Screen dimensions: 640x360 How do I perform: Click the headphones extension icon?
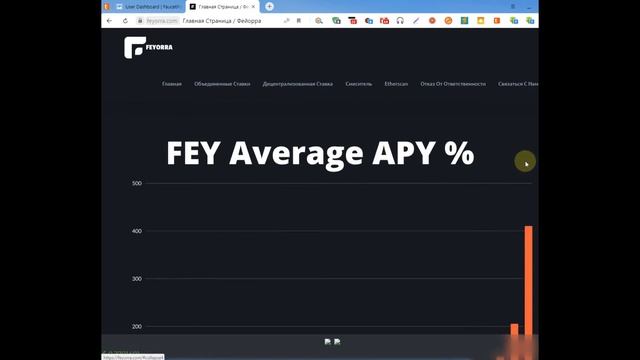pyautogui.click(x=400, y=21)
